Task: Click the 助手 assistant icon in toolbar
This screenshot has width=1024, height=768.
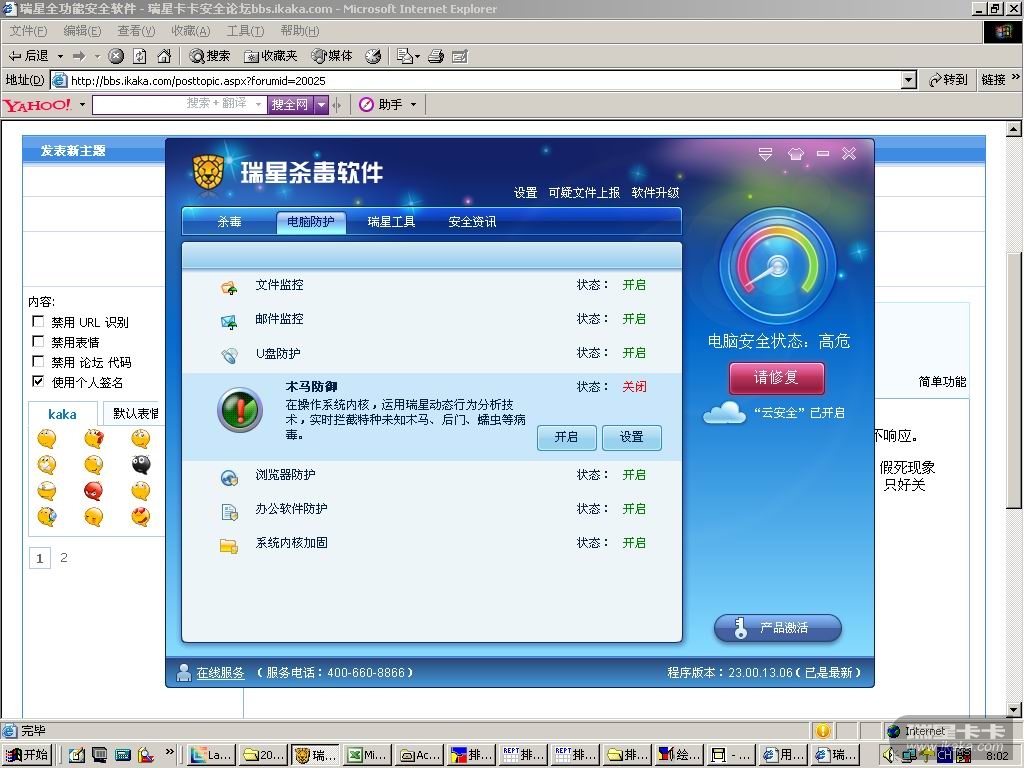Action: point(366,104)
